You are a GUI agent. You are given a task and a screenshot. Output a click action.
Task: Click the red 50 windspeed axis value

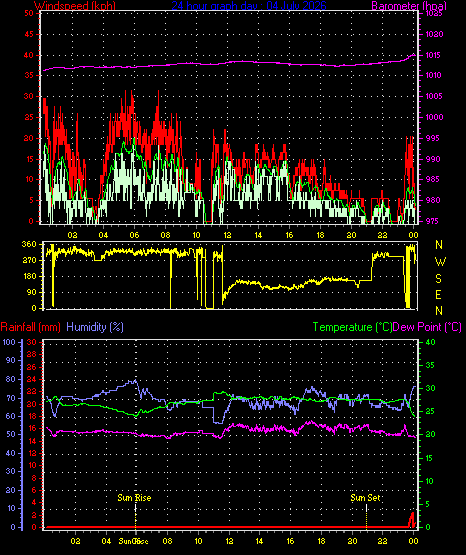(29, 13)
